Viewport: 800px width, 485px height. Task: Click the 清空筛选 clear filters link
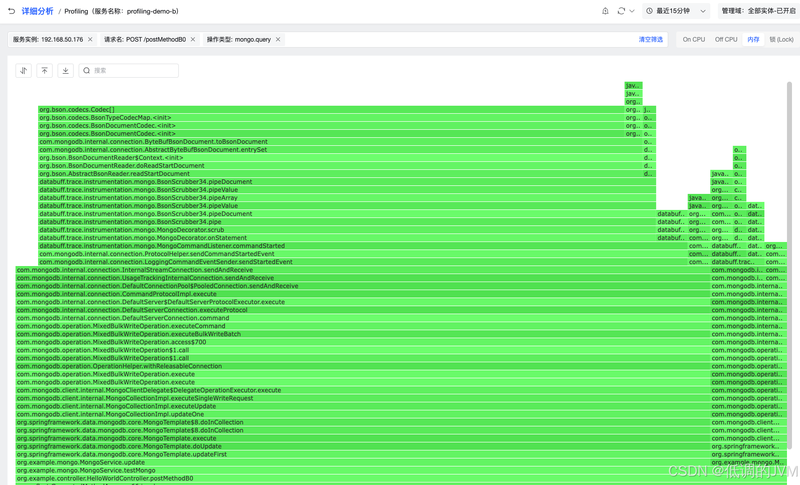pos(650,40)
